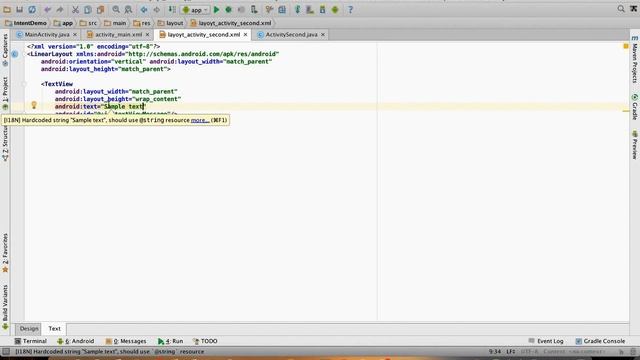Click layoyt_activity_second.xml breadcrumb
640x360 pixels.
(x=231, y=23)
